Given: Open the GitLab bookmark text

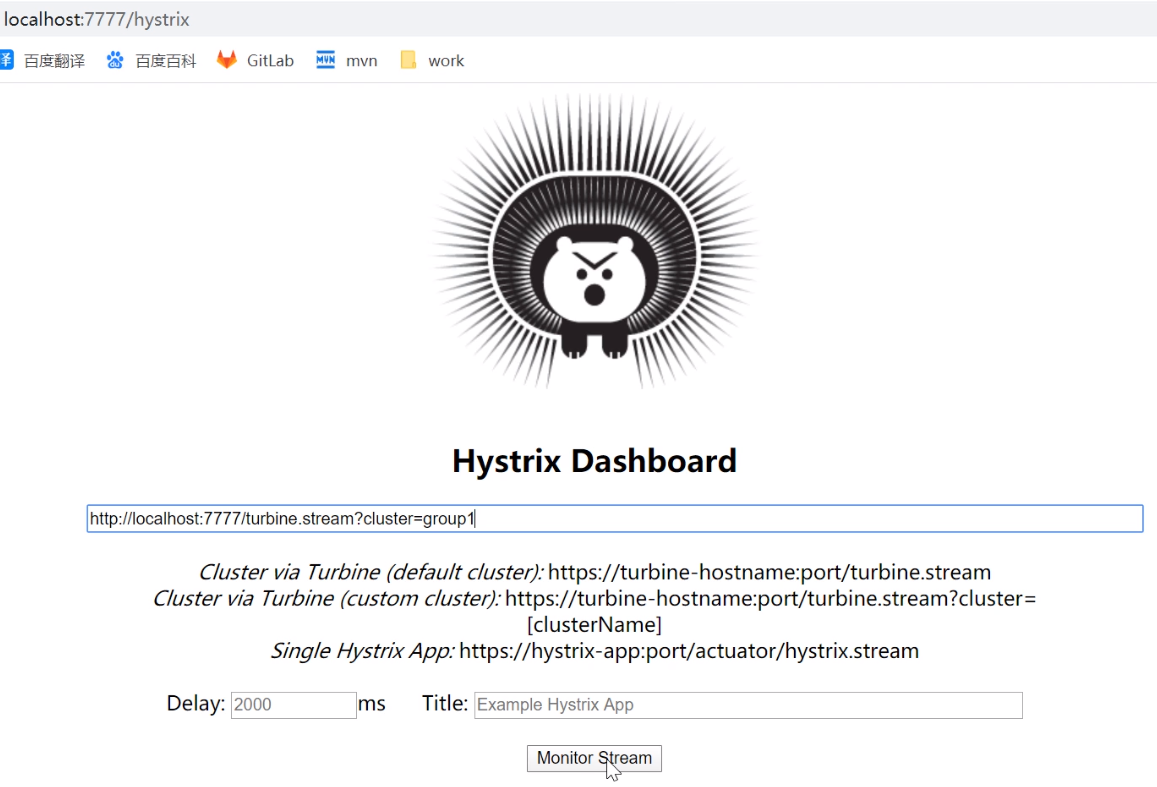Looking at the screenshot, I should tap(270, 61).
